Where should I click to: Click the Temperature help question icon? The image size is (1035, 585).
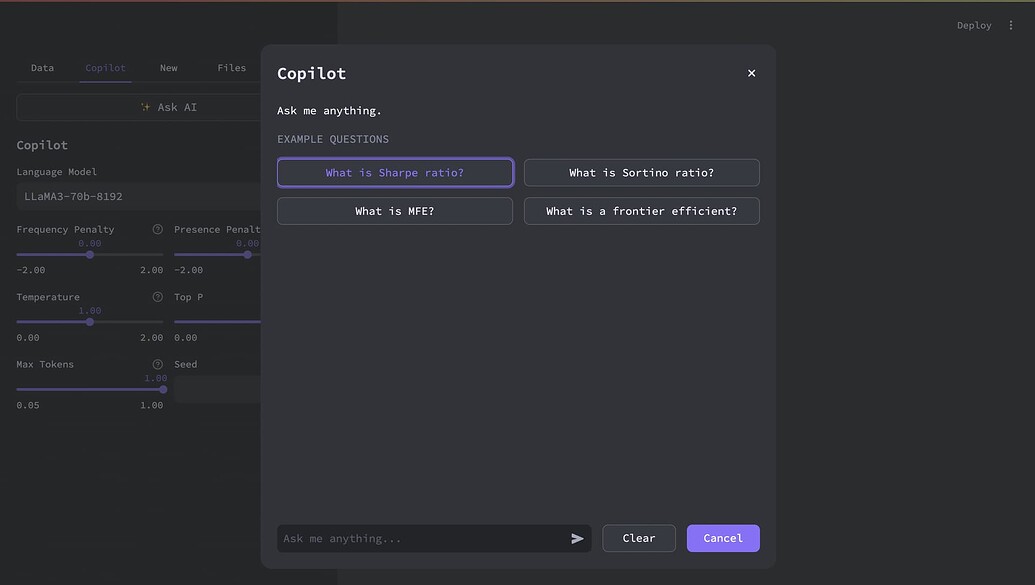click(157, 297)
